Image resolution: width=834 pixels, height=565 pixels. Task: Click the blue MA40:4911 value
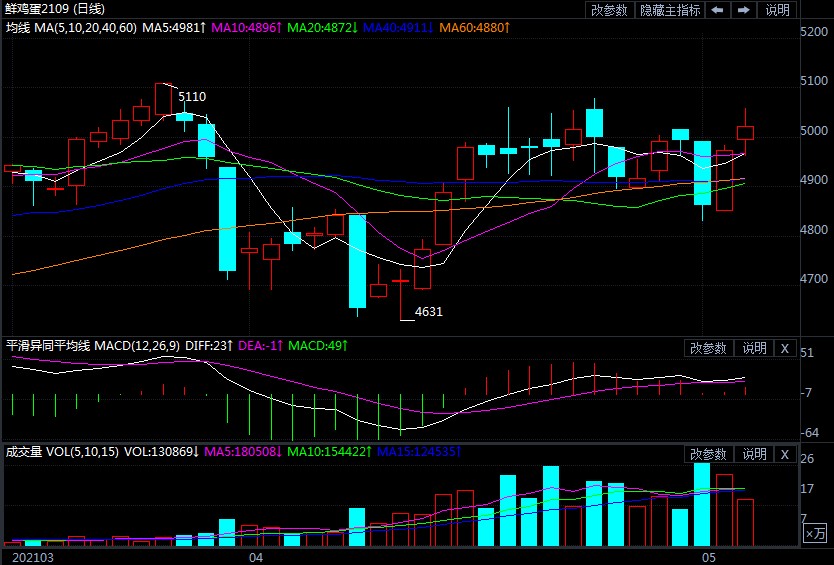398,28
